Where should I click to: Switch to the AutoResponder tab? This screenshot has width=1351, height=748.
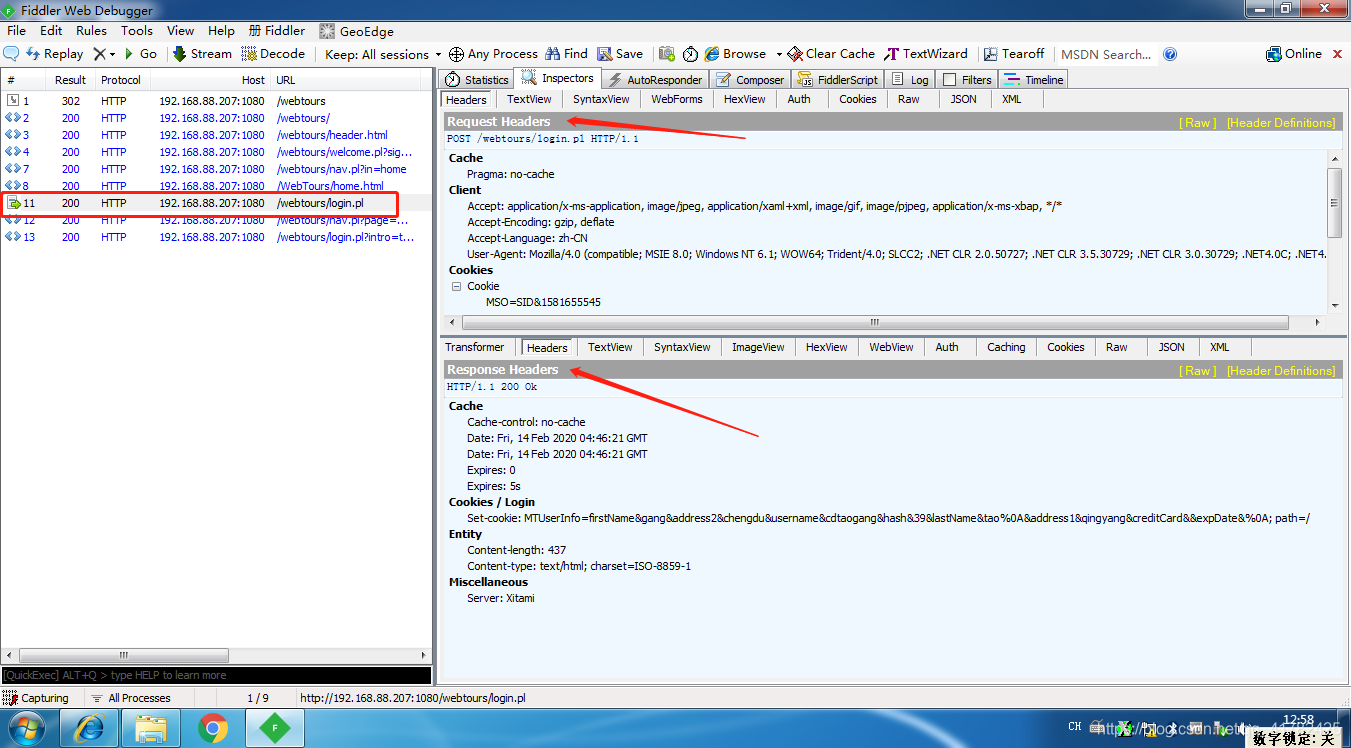pyautogui.click(x=655, y=80)
